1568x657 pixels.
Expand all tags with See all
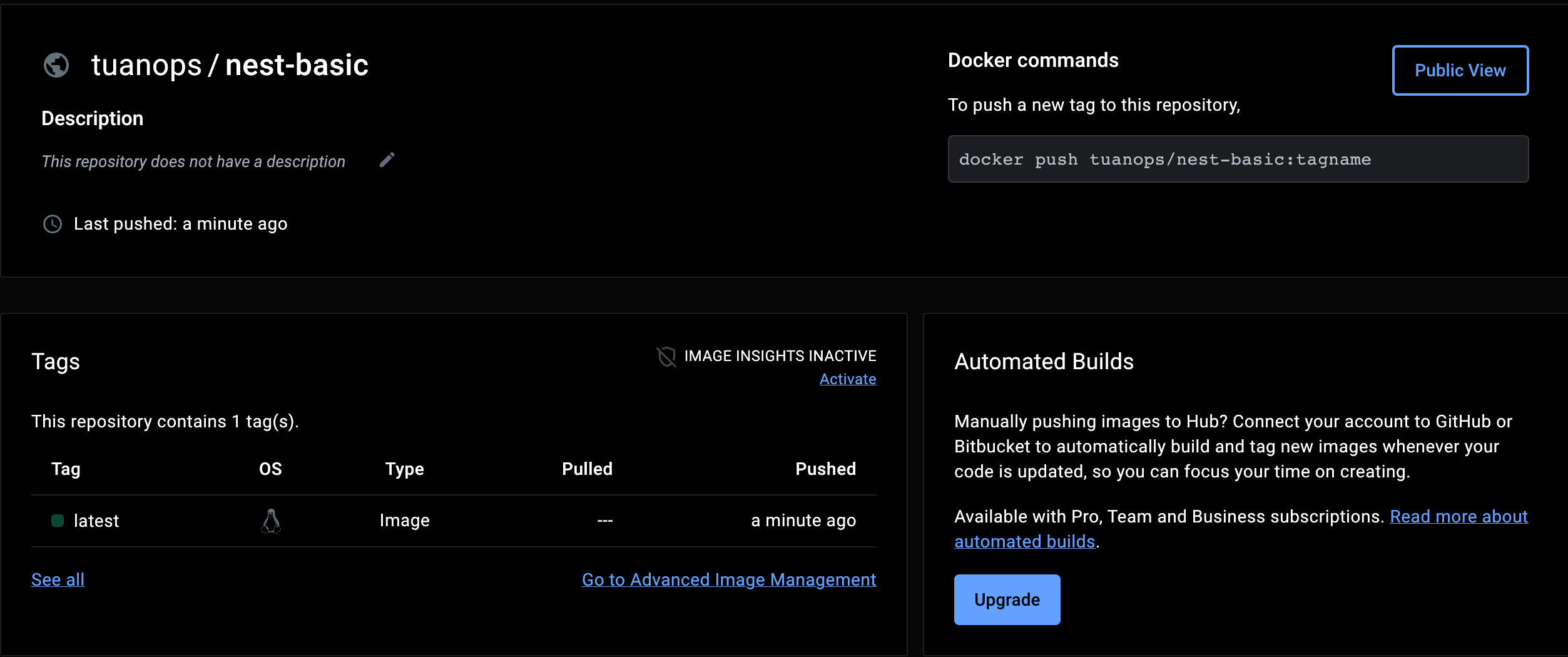58,579
